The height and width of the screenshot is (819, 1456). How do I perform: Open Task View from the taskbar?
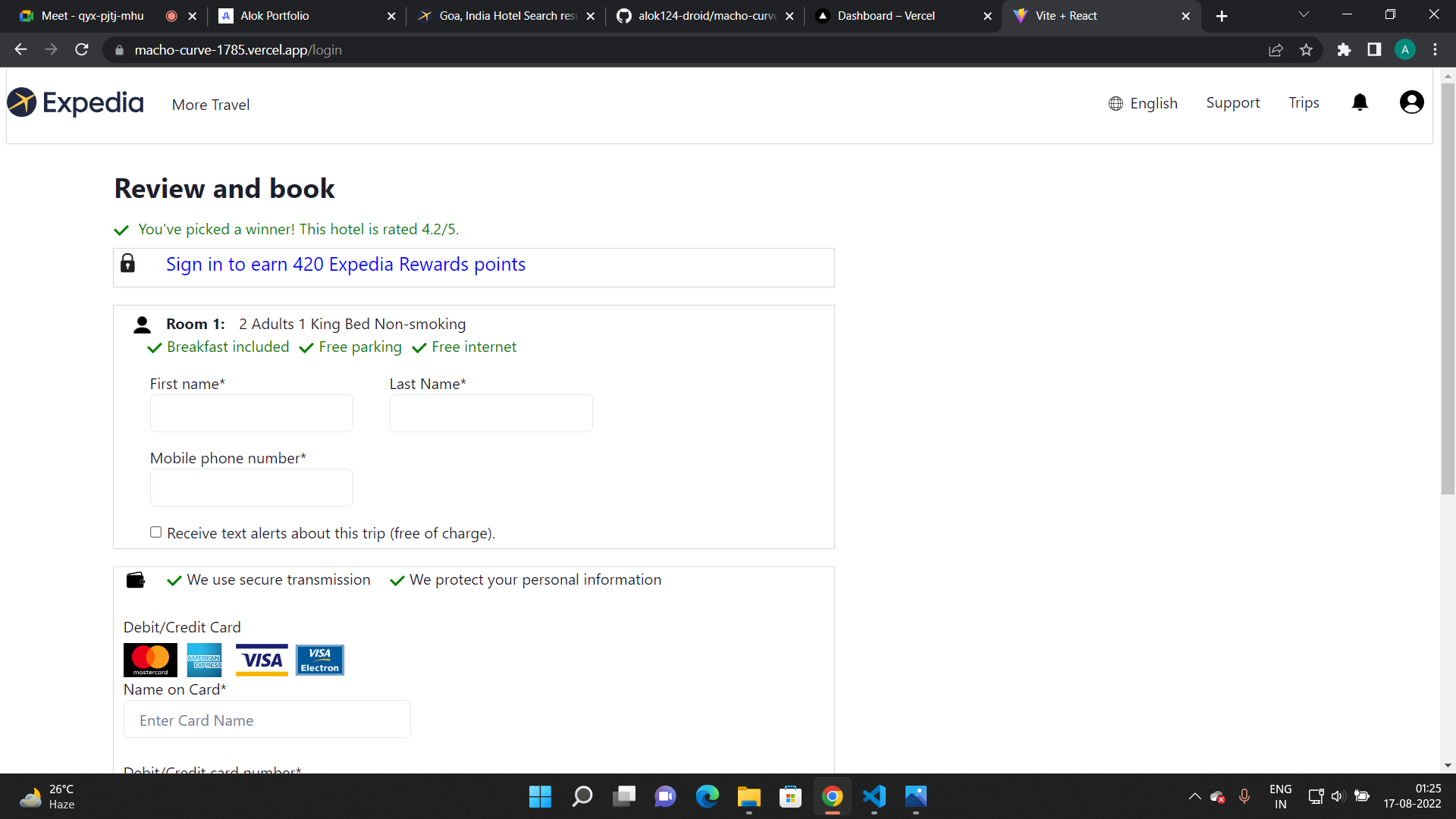click(623, 796)
